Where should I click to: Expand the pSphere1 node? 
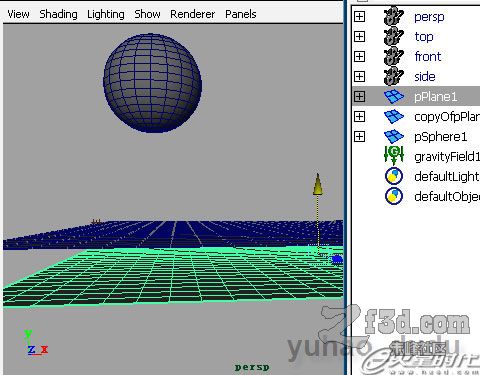pyautogui.click(x=359, y=136)
